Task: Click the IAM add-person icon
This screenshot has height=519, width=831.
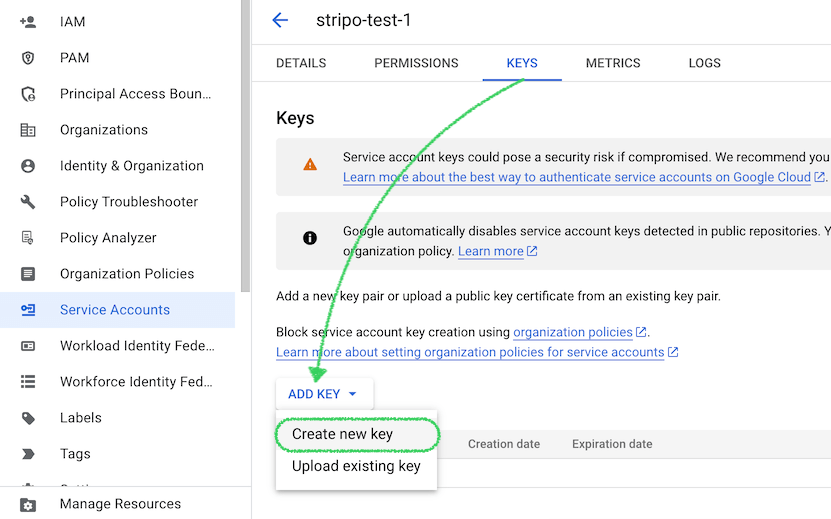Action: (x=28, y=22)
